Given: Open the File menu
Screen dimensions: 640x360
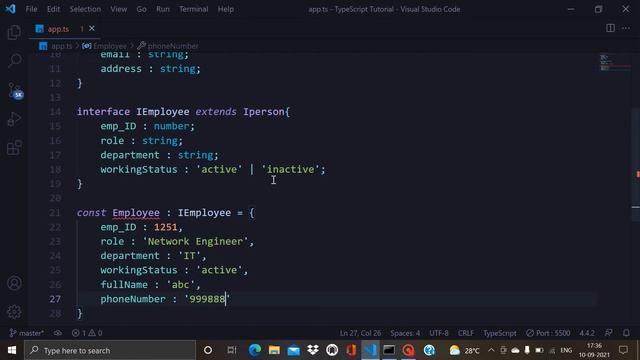Looking at the screenshot, I should click(31, 9).
